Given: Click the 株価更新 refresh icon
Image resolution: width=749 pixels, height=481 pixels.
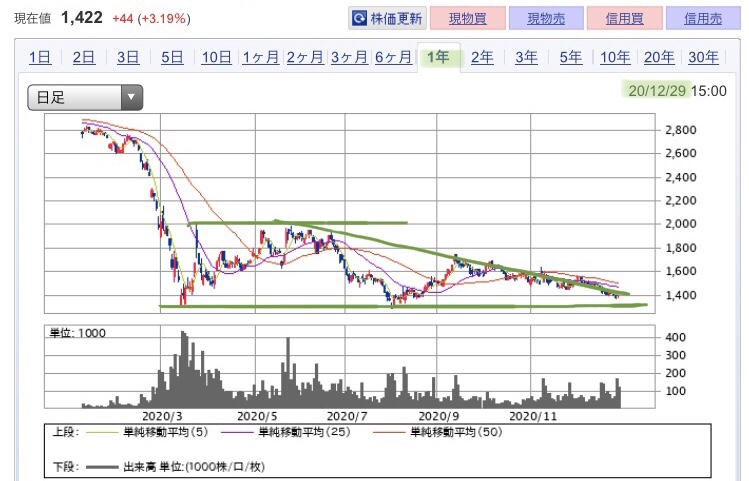Looking at the screenshot, I should click(360, 19).
